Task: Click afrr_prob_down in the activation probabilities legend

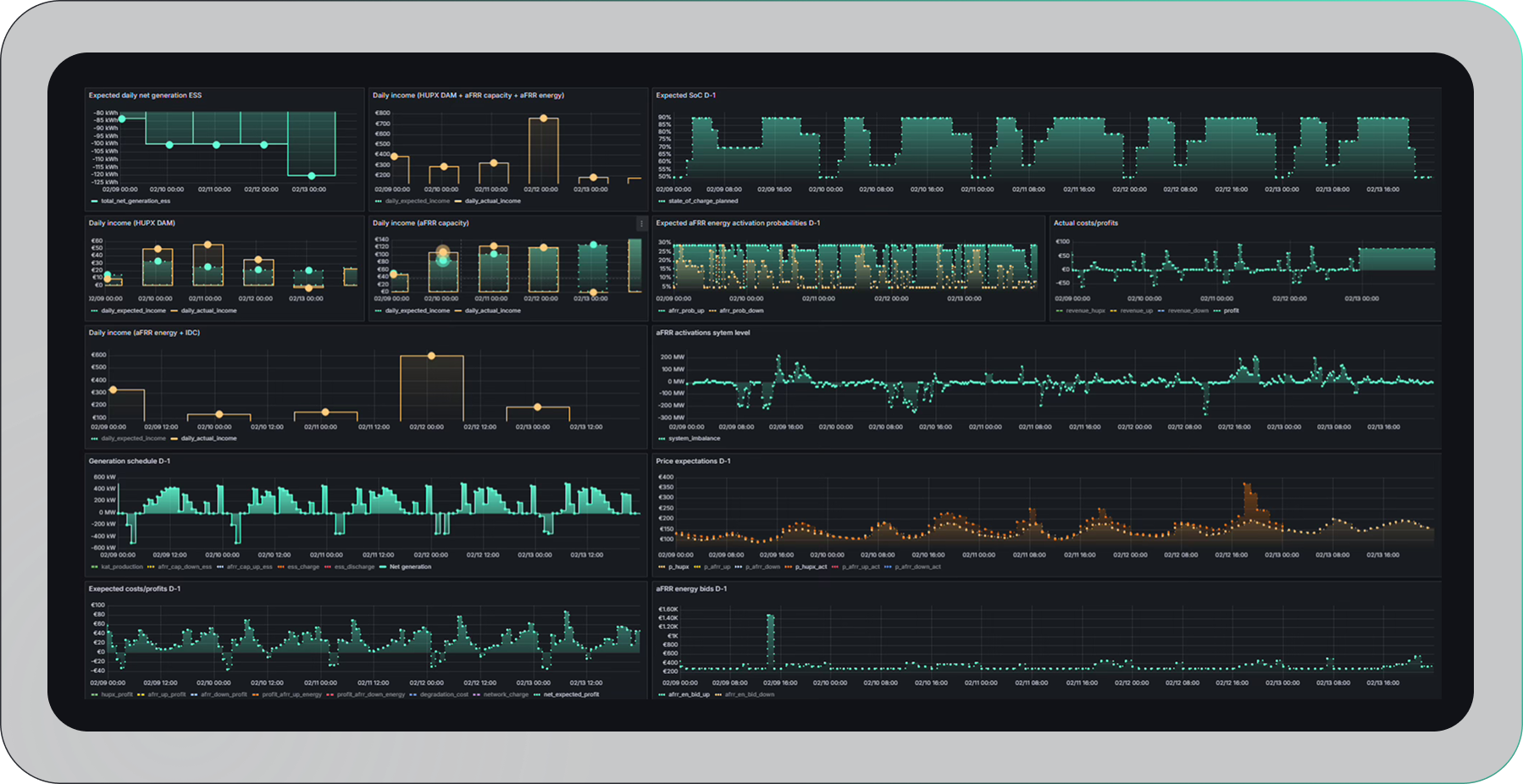Action: (x=741, y=311)
